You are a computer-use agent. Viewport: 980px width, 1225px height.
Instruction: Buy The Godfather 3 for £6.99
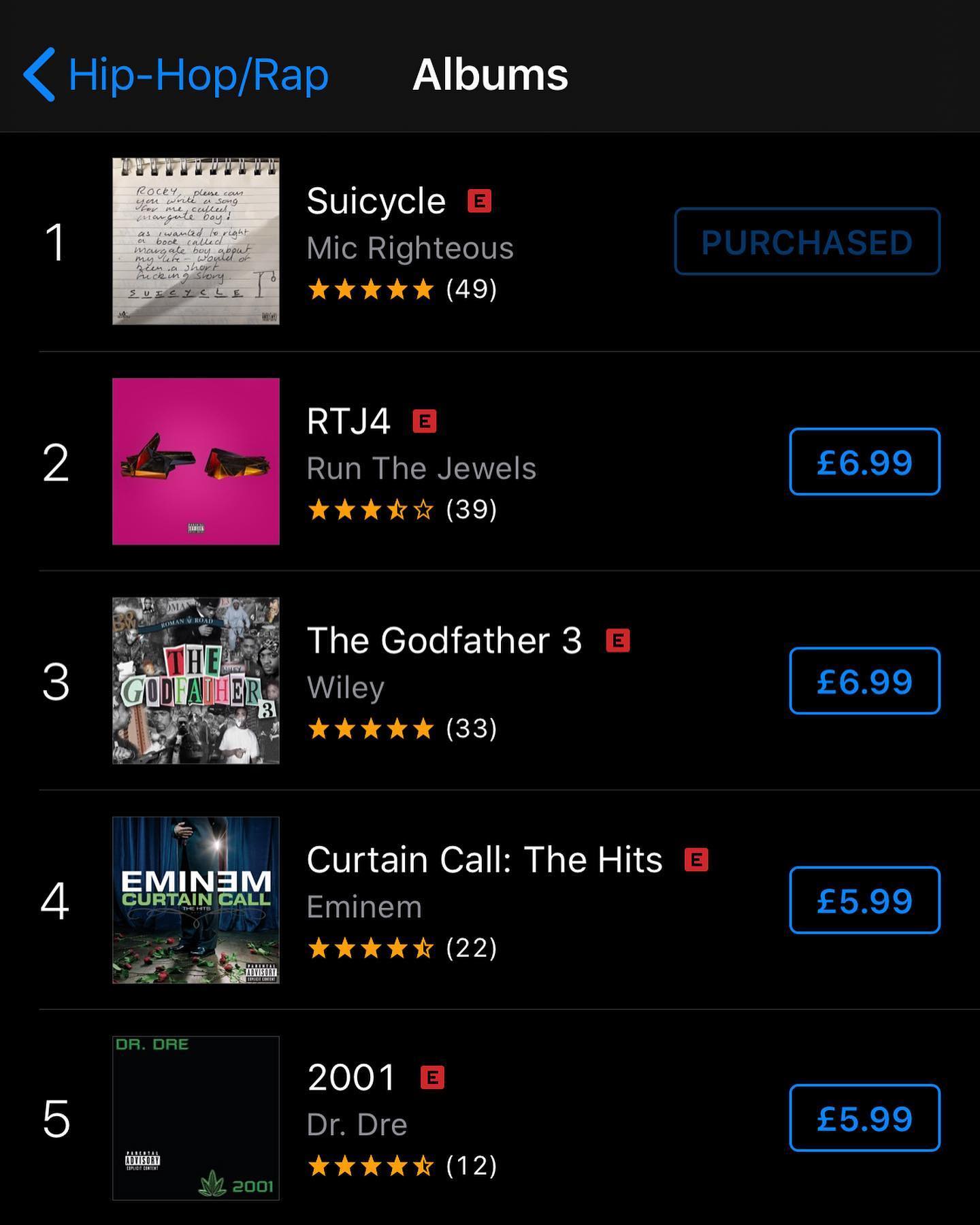click(x=864, y=681)
